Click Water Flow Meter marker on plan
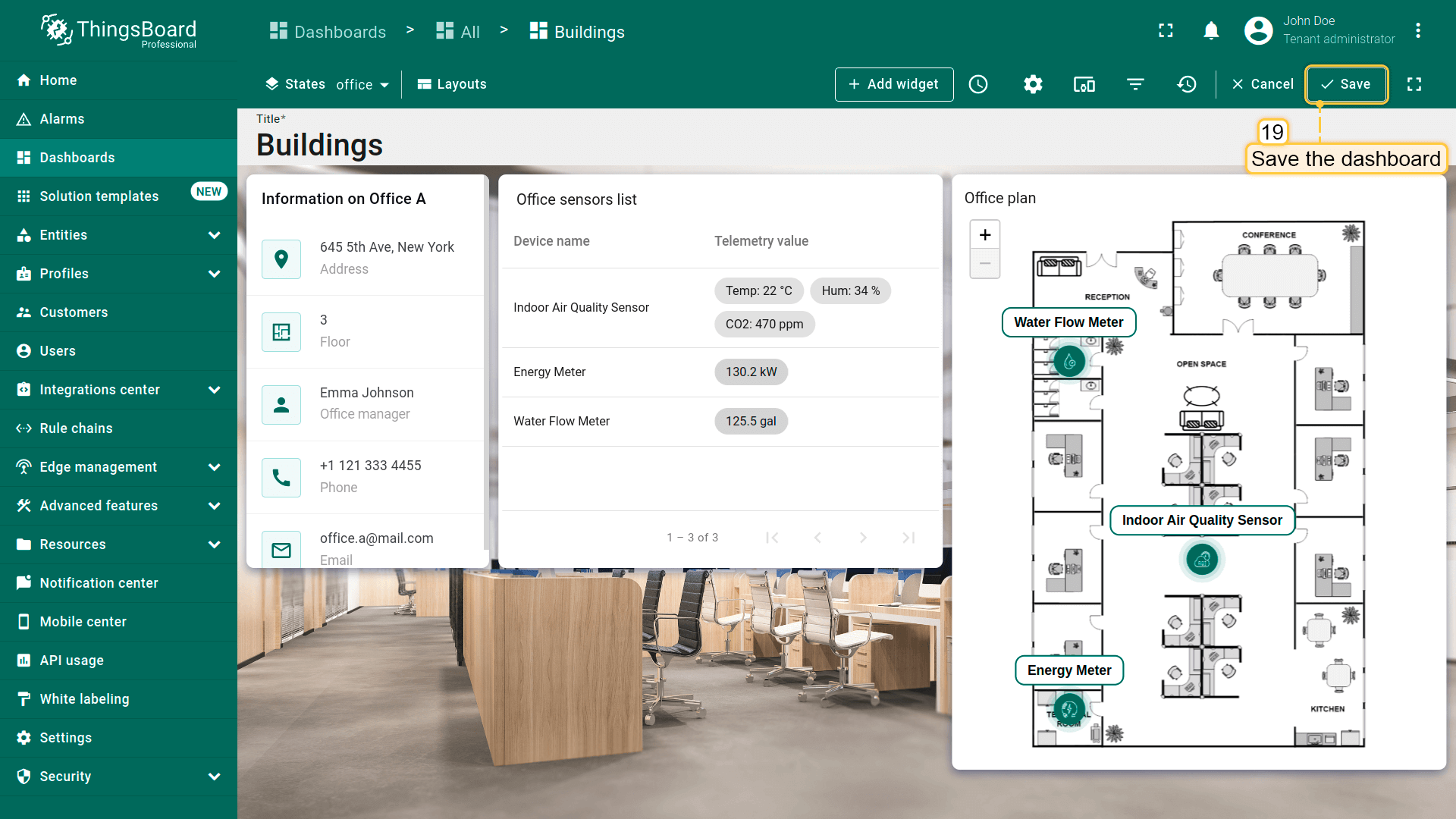The image size is (1456, 819). 1069,362
